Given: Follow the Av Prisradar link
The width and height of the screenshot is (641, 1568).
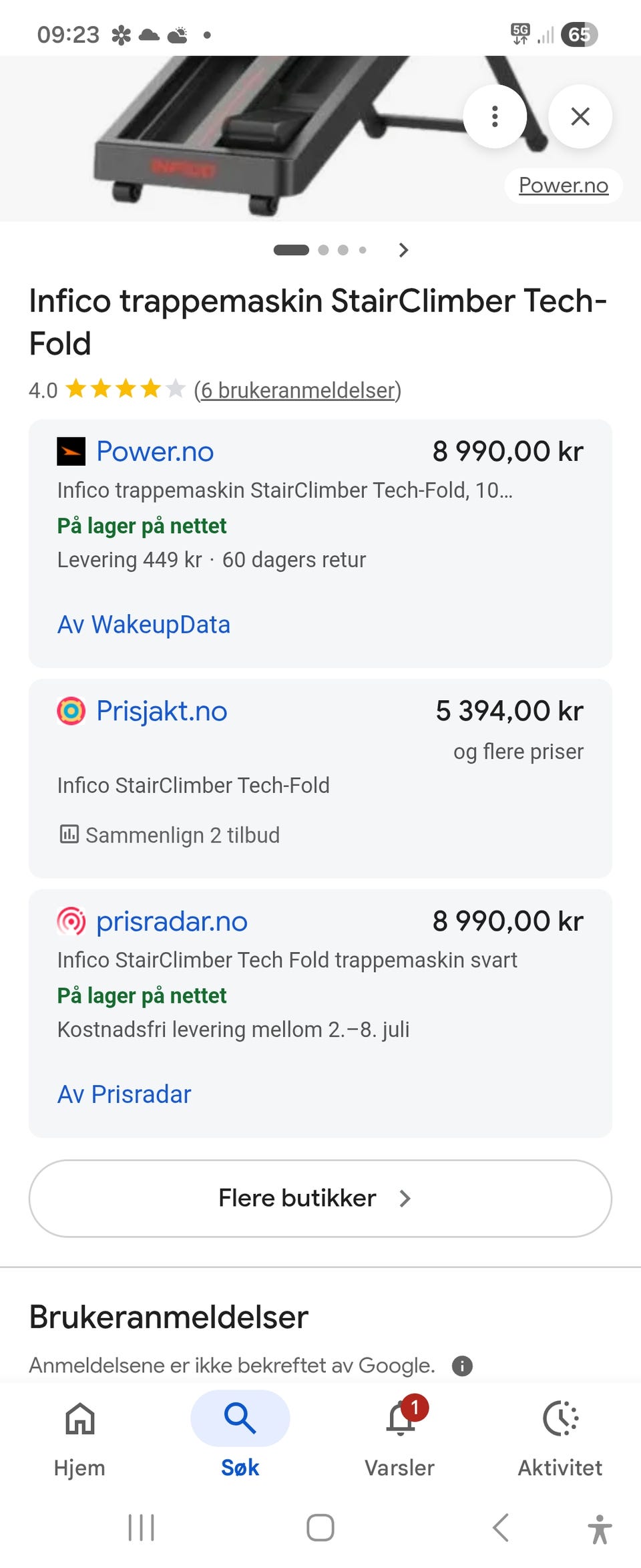Looking at the screenshot, I should (124, 1094).
